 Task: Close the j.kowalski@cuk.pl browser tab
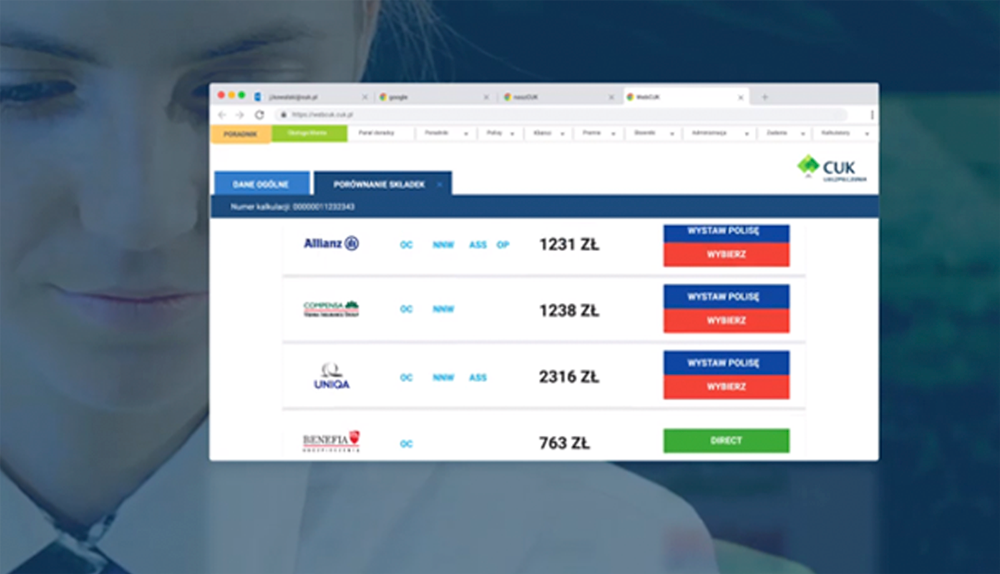click(x=365, y=97)
